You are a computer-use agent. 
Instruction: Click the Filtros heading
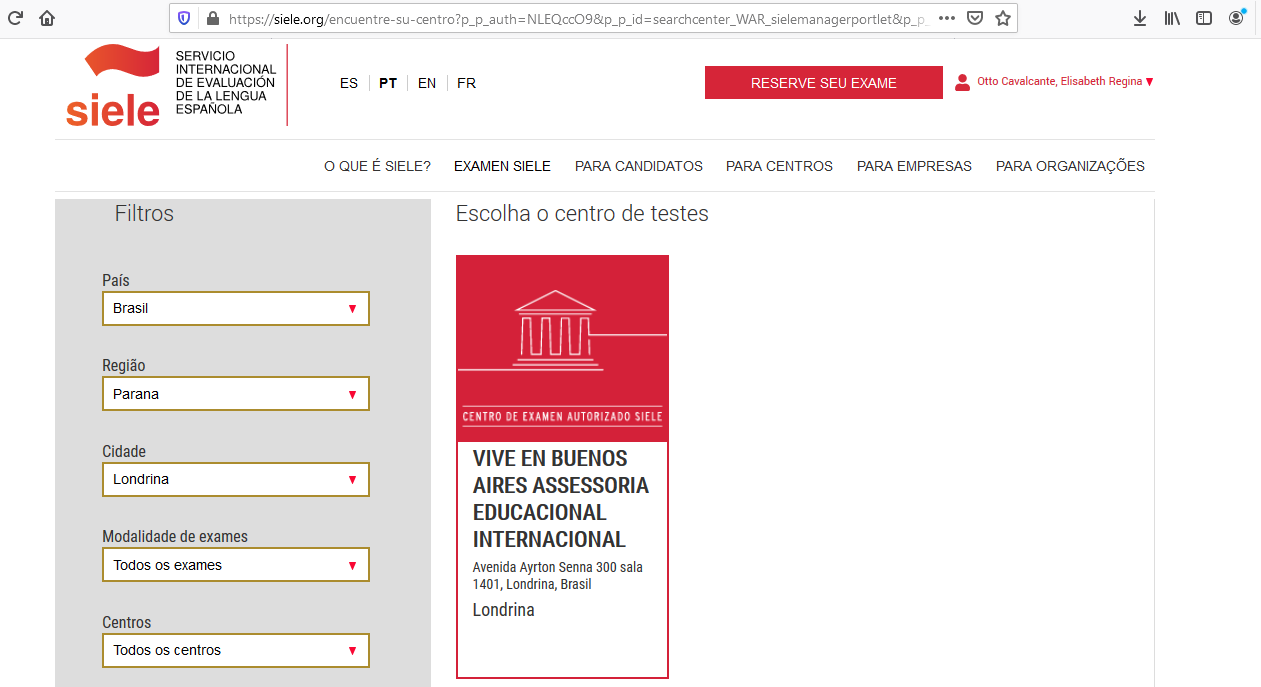[x=144, y=214]
